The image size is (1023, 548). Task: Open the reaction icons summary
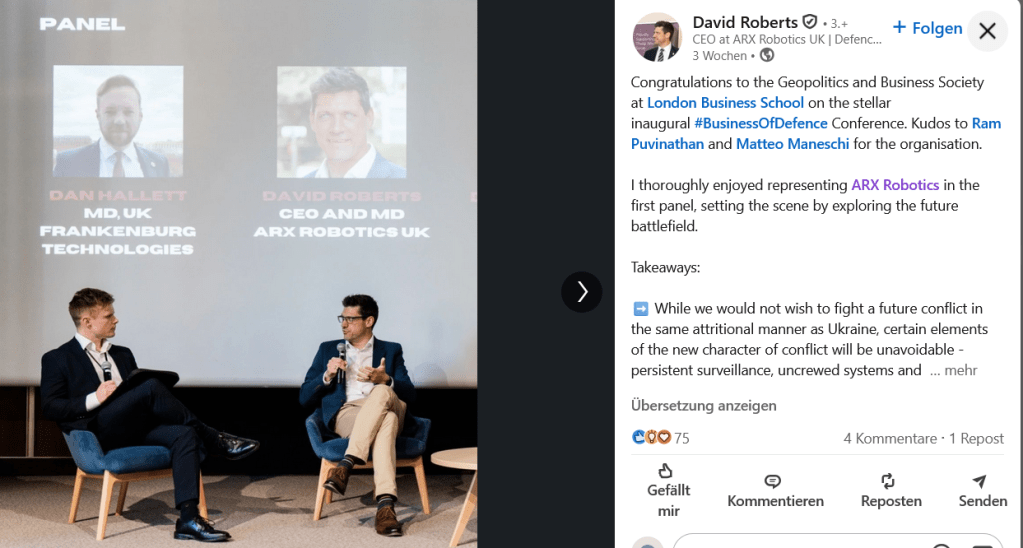tap(651, 438)
